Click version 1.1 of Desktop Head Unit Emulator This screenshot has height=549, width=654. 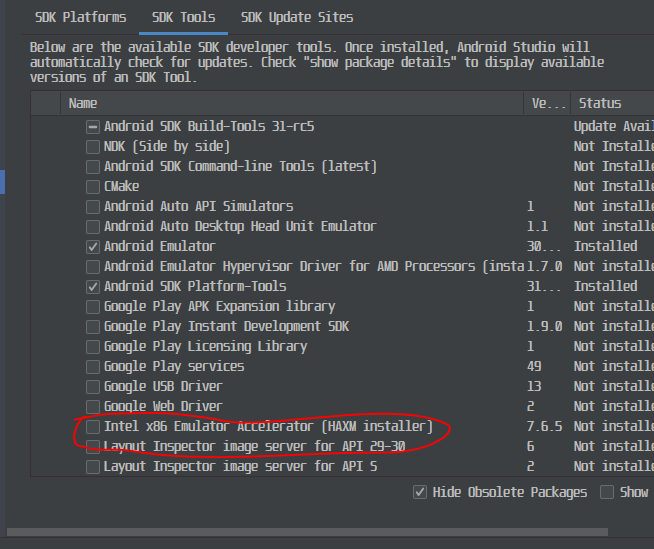pyautogui.click(x=537, y=227)
